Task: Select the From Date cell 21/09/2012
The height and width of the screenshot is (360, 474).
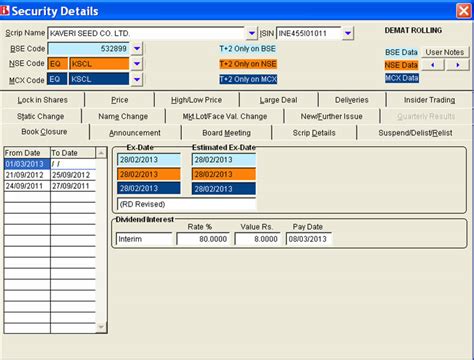Action: coord(27,175)
